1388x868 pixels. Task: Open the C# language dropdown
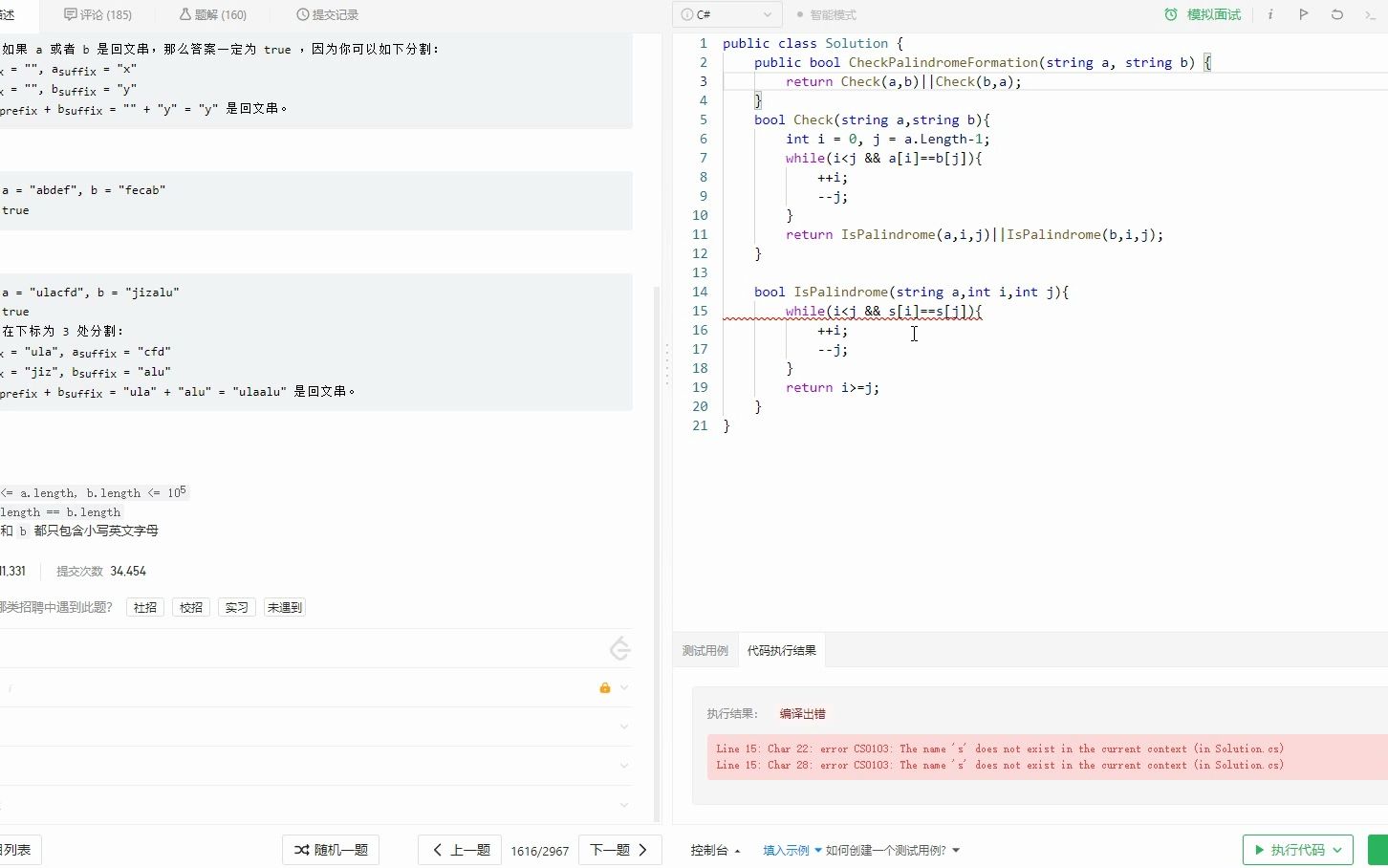tap(727, 15)
